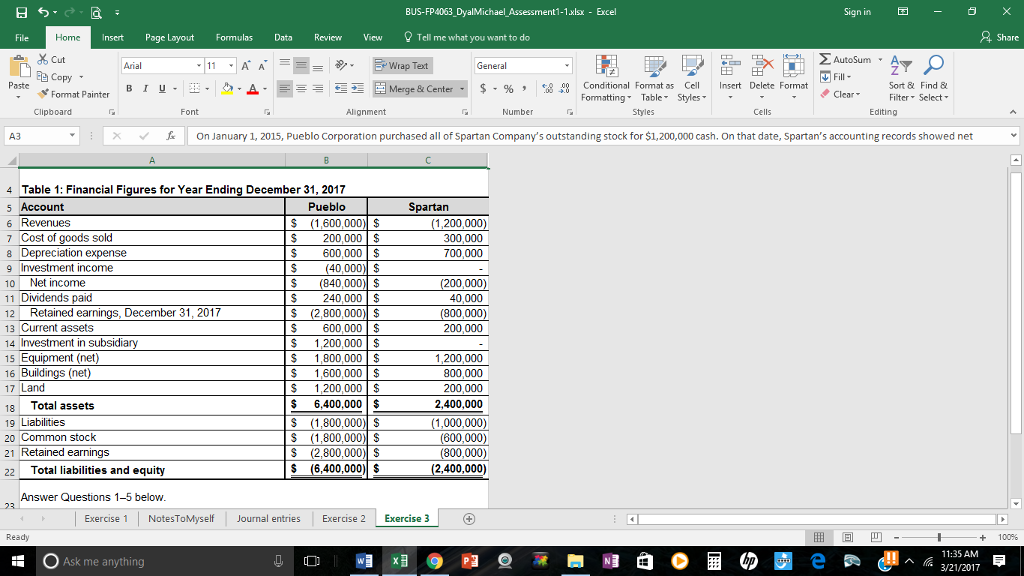Click the Share button
Viewport: 1024px width, 576px height.
tap(999, 37)
